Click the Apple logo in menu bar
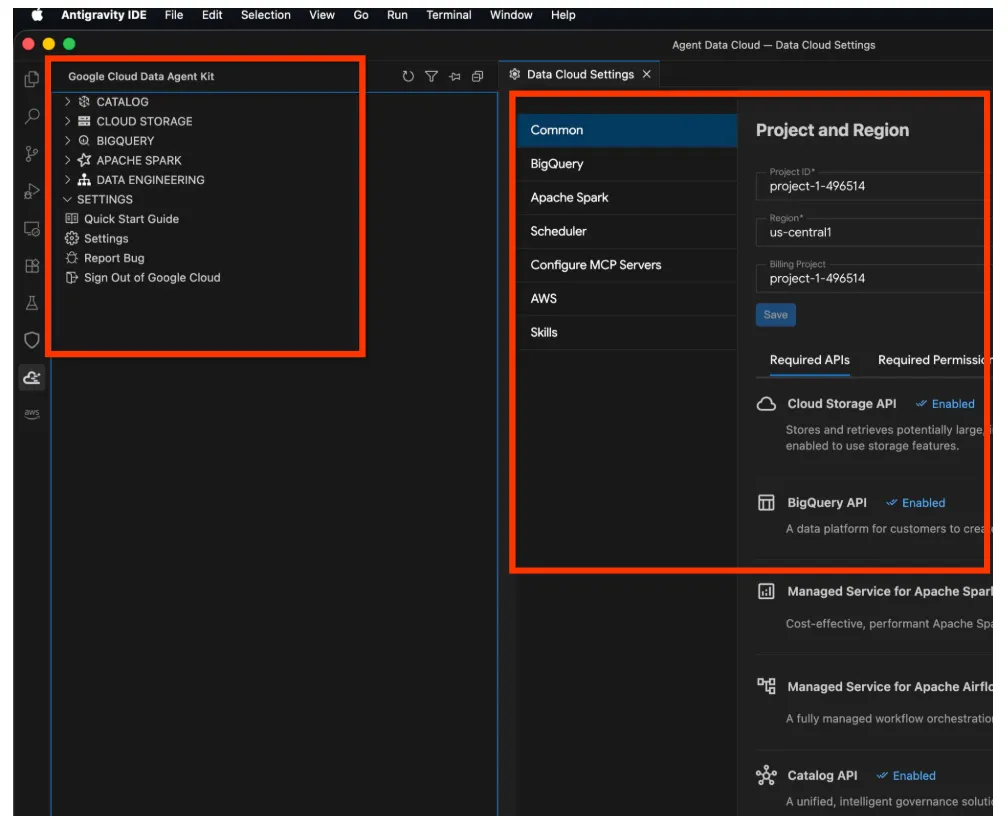Viewport: 1008px width, 829px height. [37, 15]
